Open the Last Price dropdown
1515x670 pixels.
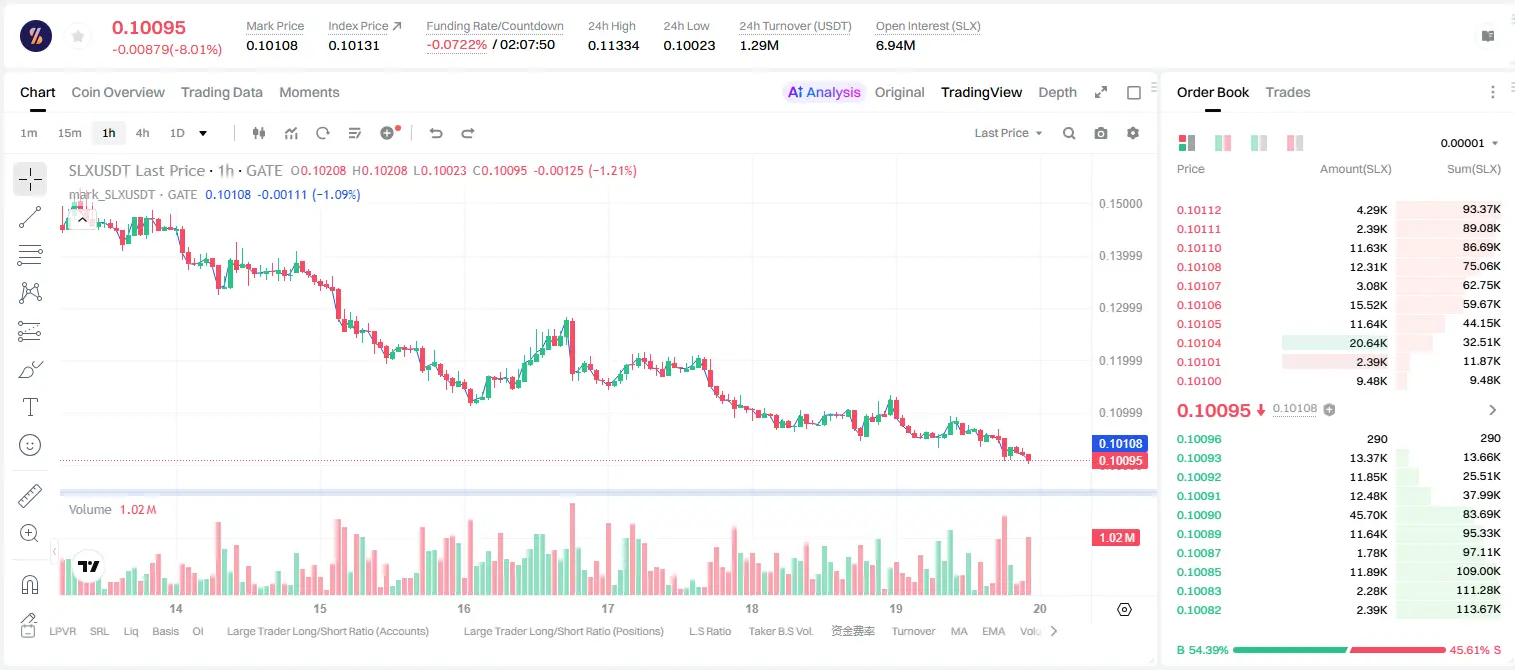pyautogui.click(x=1008, y=133)
